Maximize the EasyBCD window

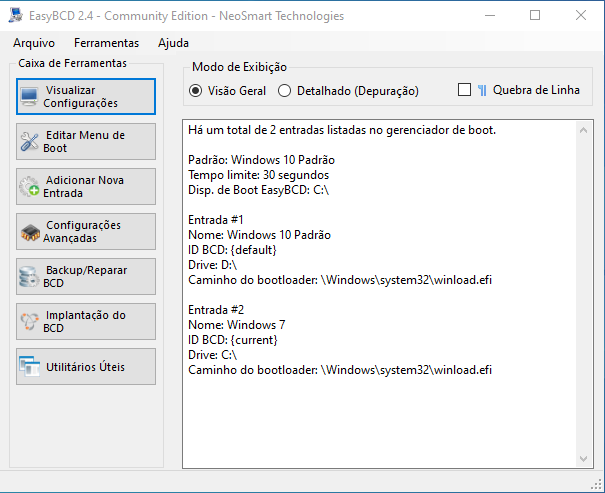[535, 15]
